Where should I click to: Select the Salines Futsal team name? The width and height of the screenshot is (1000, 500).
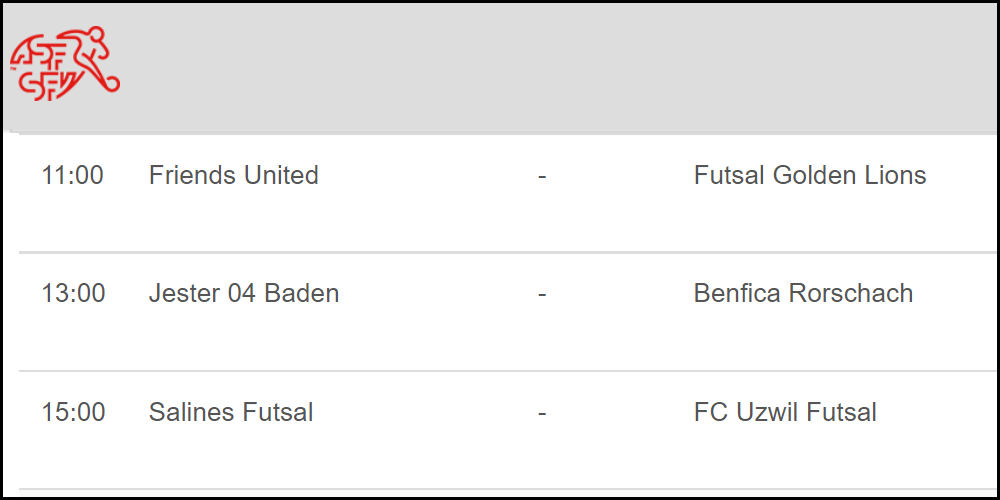pyautogui.click(x=231, y=412)
